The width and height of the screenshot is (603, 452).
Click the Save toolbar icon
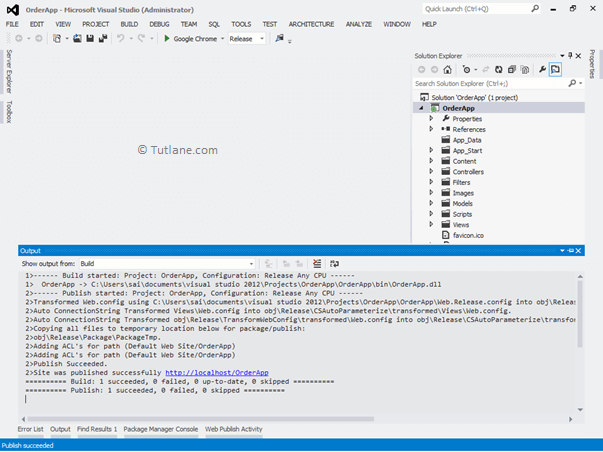click(90, 38)
